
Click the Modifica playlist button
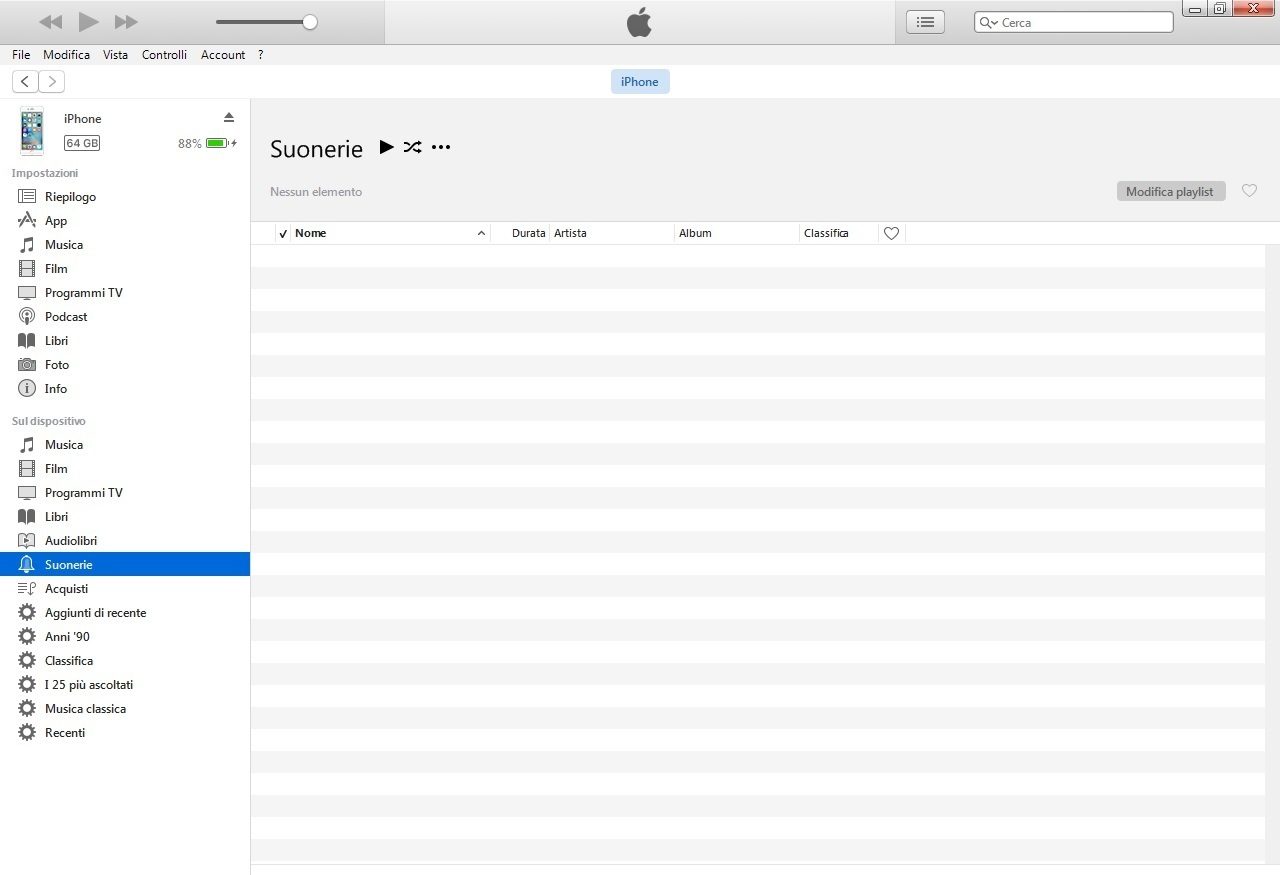coord(1171,191)
